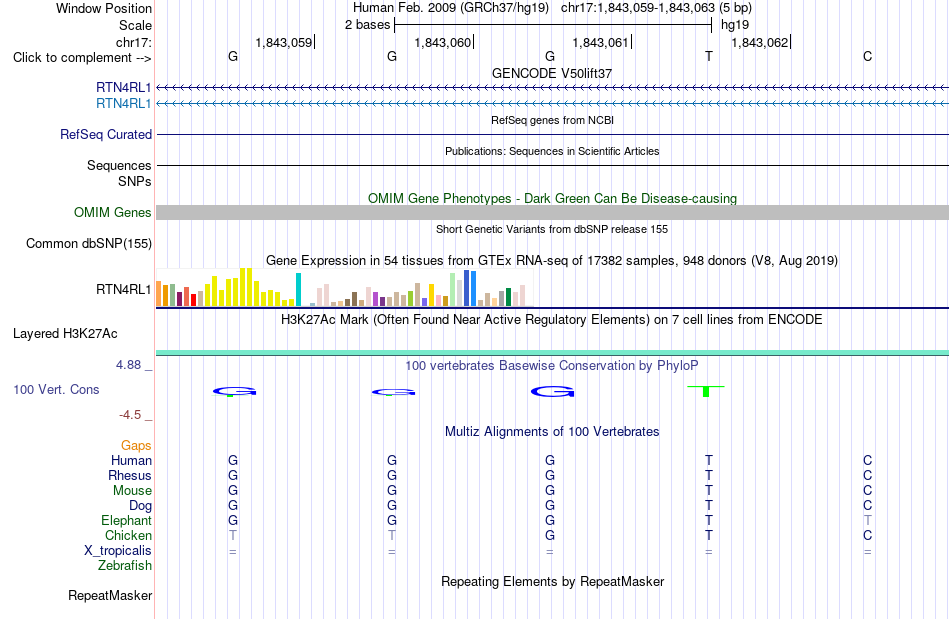Screen dimensions: 950x619
Task: Click the Gaps label in Multiz track
Action: (136, 445)
